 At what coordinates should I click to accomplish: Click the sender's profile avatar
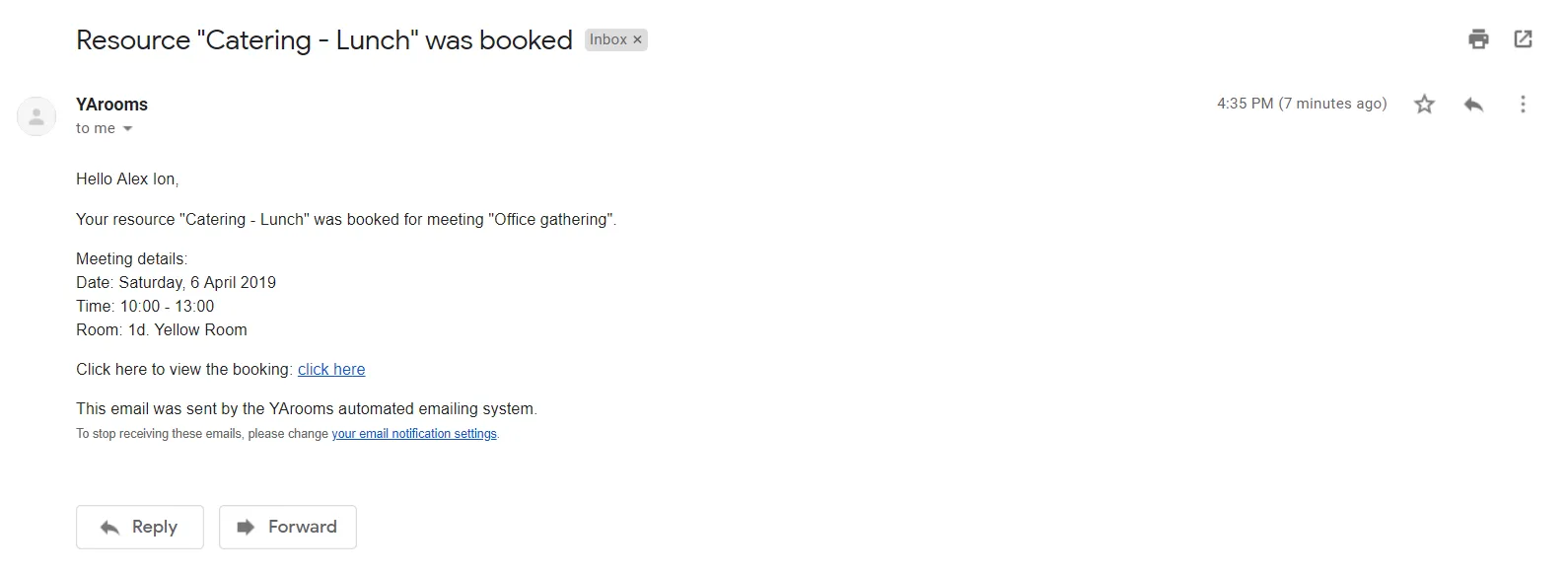[x=36, y=116]
